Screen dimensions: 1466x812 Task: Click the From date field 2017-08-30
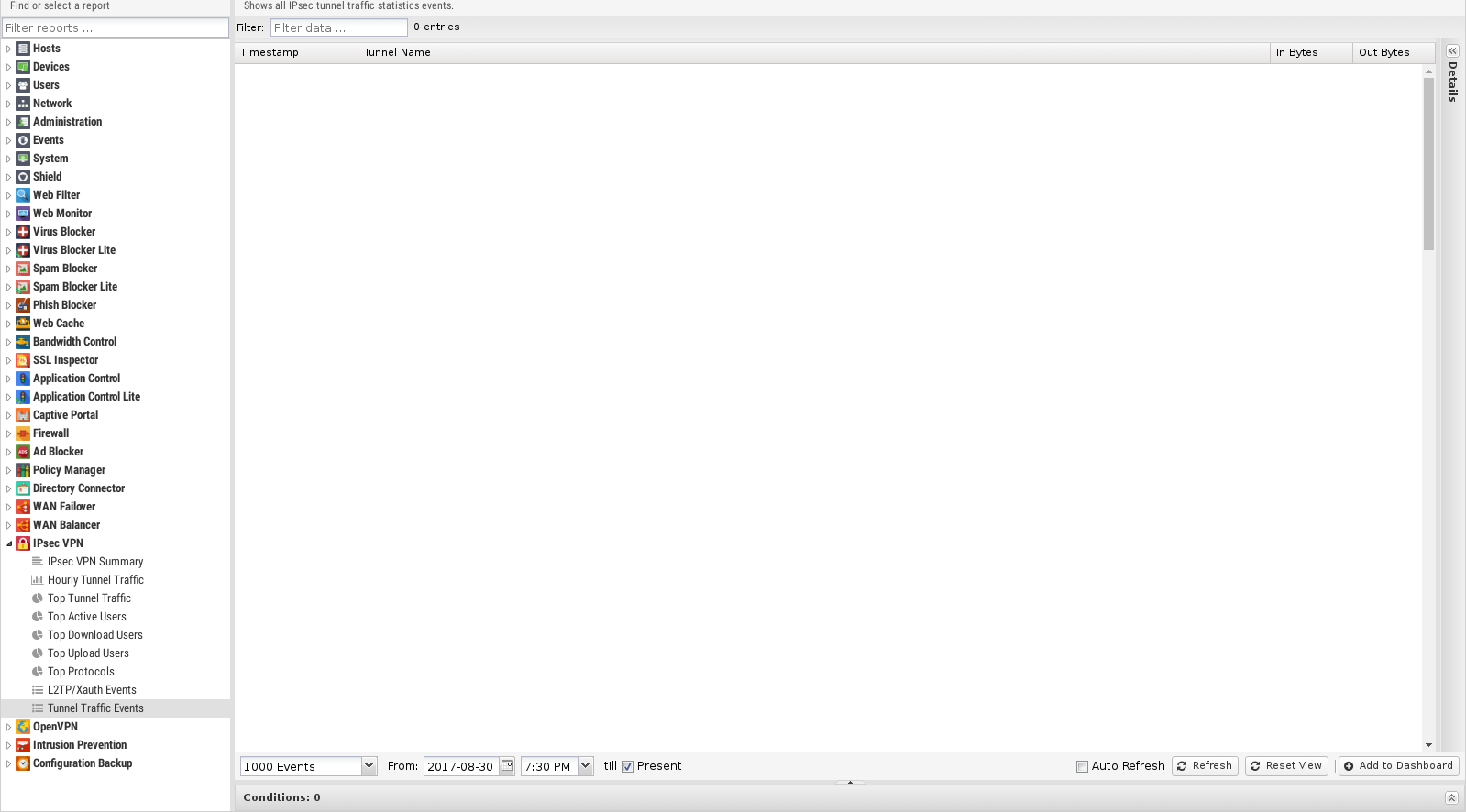(x=461, y=766)
